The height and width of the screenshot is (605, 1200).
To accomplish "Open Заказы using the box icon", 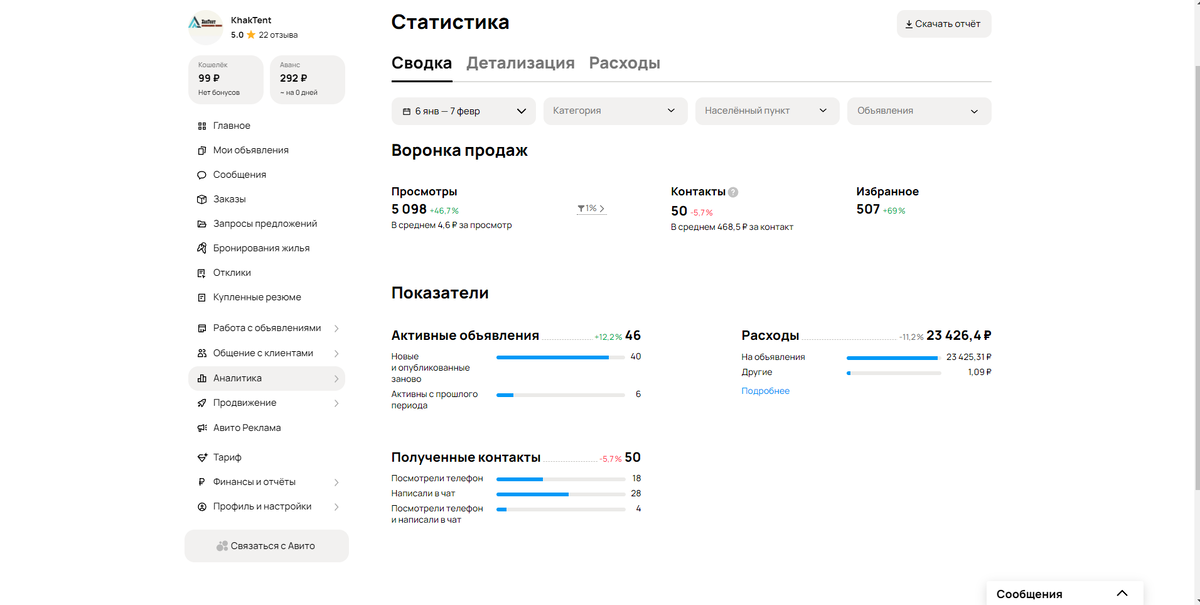I will click(201, 199).
